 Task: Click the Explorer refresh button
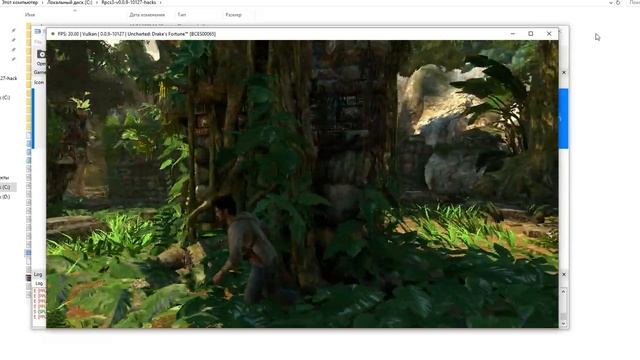(618, 2)
